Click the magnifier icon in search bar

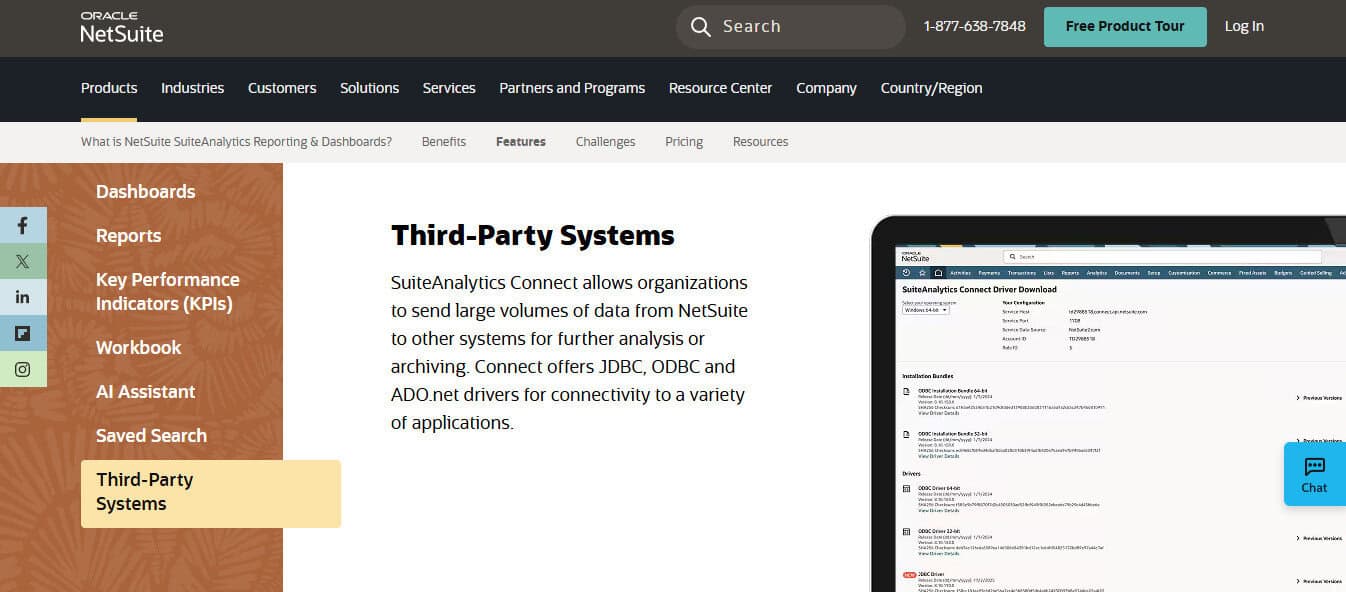(701, 27)
